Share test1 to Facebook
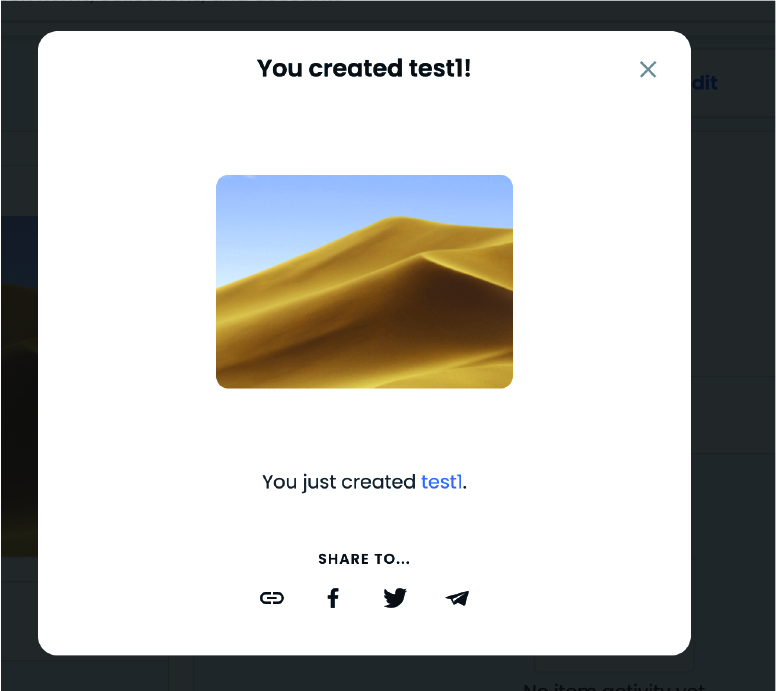Image resolution: width=776 pixels, height=691 pixels. pos(333,598)
